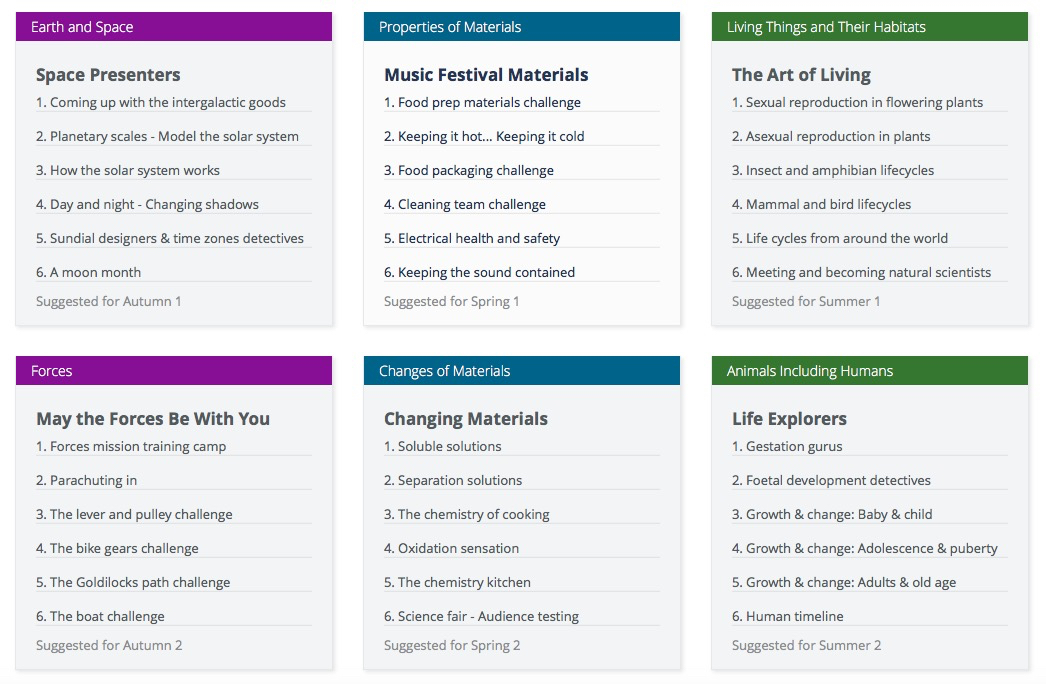Open lesson 'Planetary scales - Model the solar system'
The image size is (1046, 684).
[x=174, y=137]
